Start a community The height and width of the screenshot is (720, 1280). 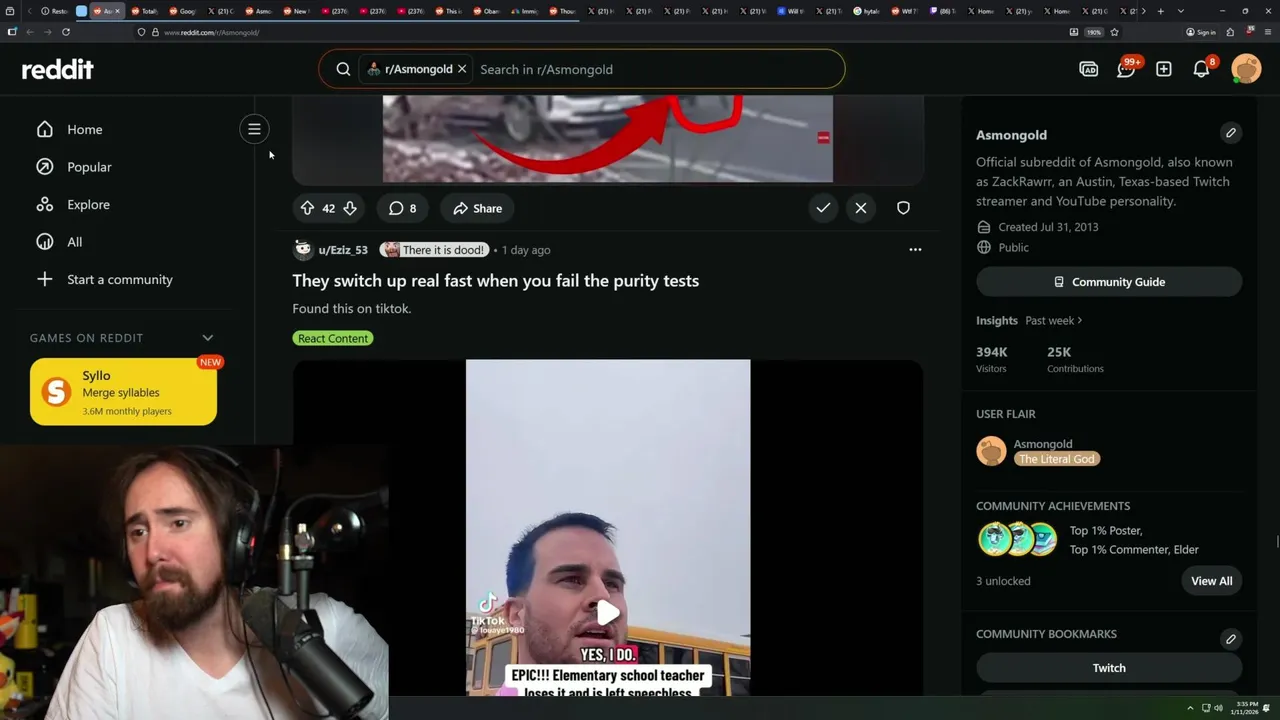(x=119, y=279)
